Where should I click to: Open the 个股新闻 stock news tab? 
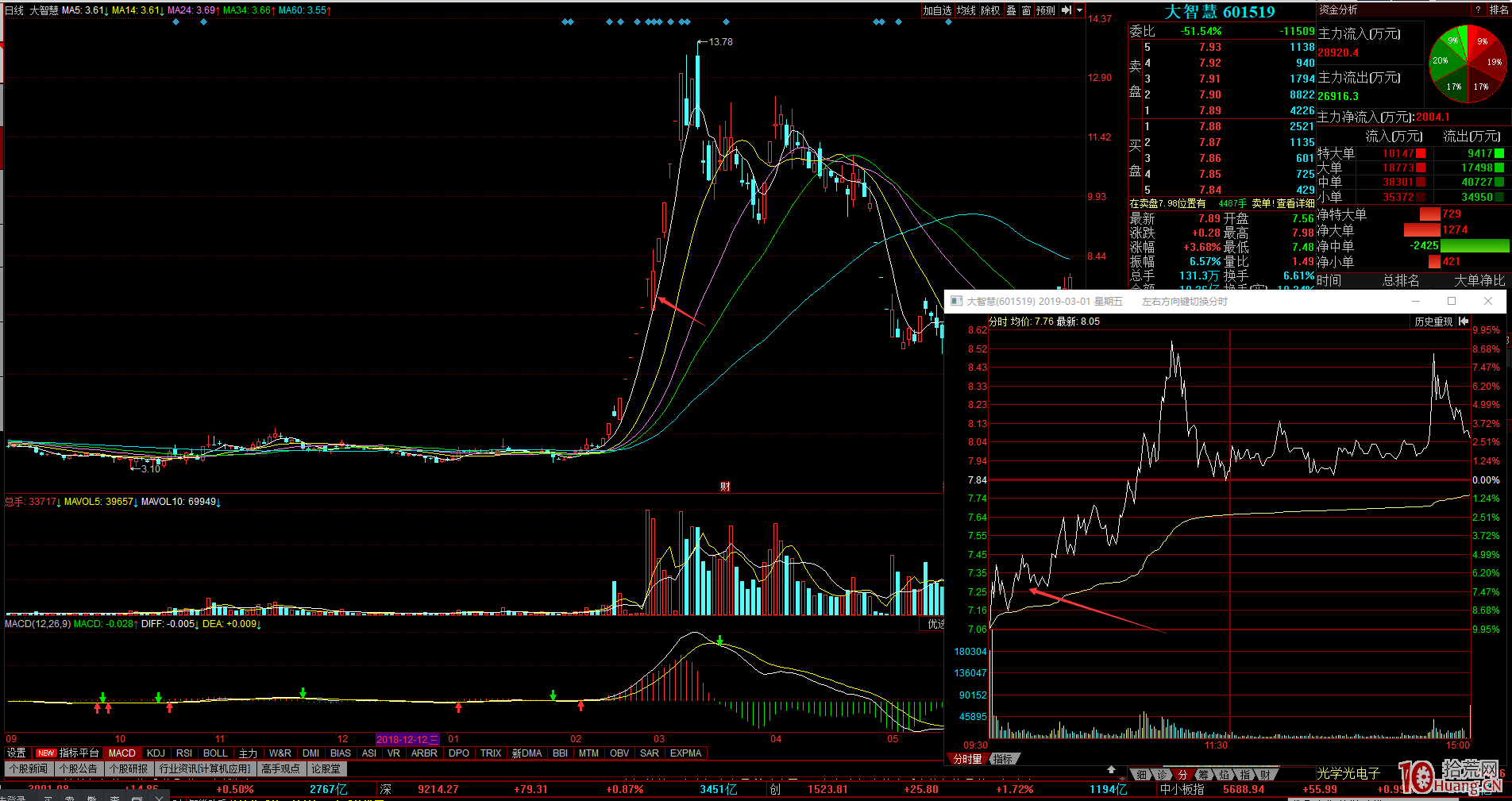29,768
